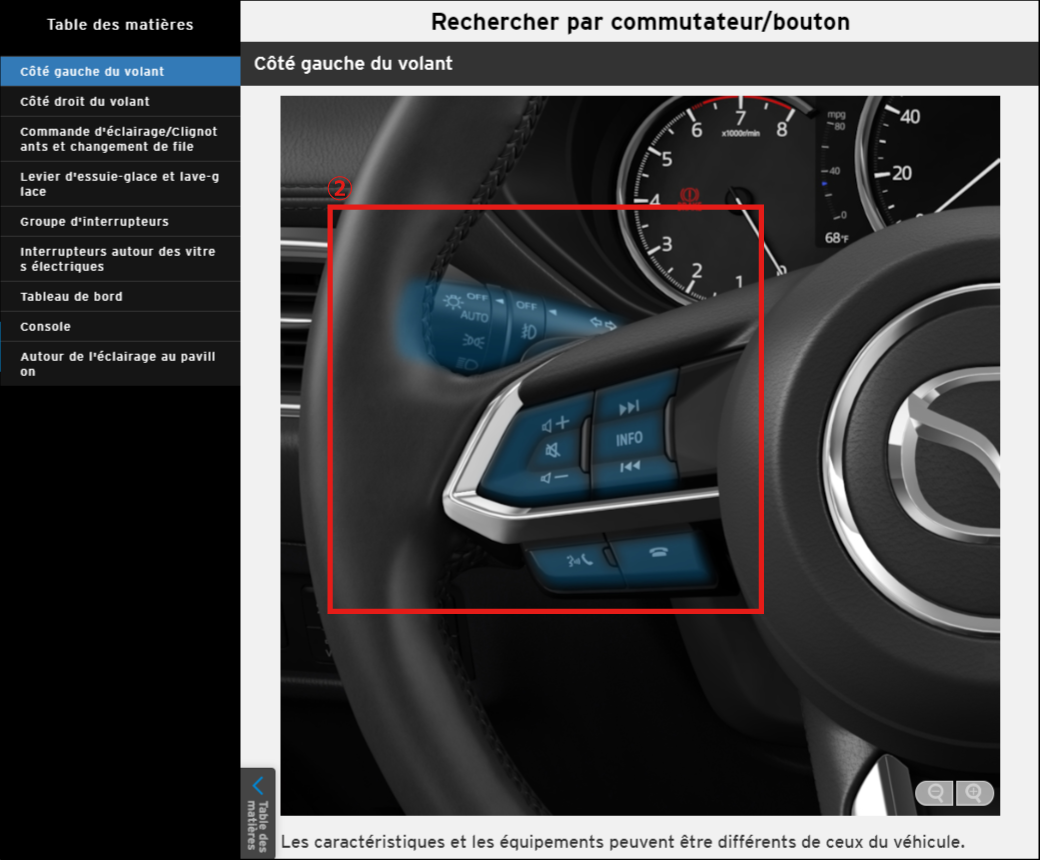Click the hang-up phone button
This screenshot has width=1040, height=860.
coord(659,555)
